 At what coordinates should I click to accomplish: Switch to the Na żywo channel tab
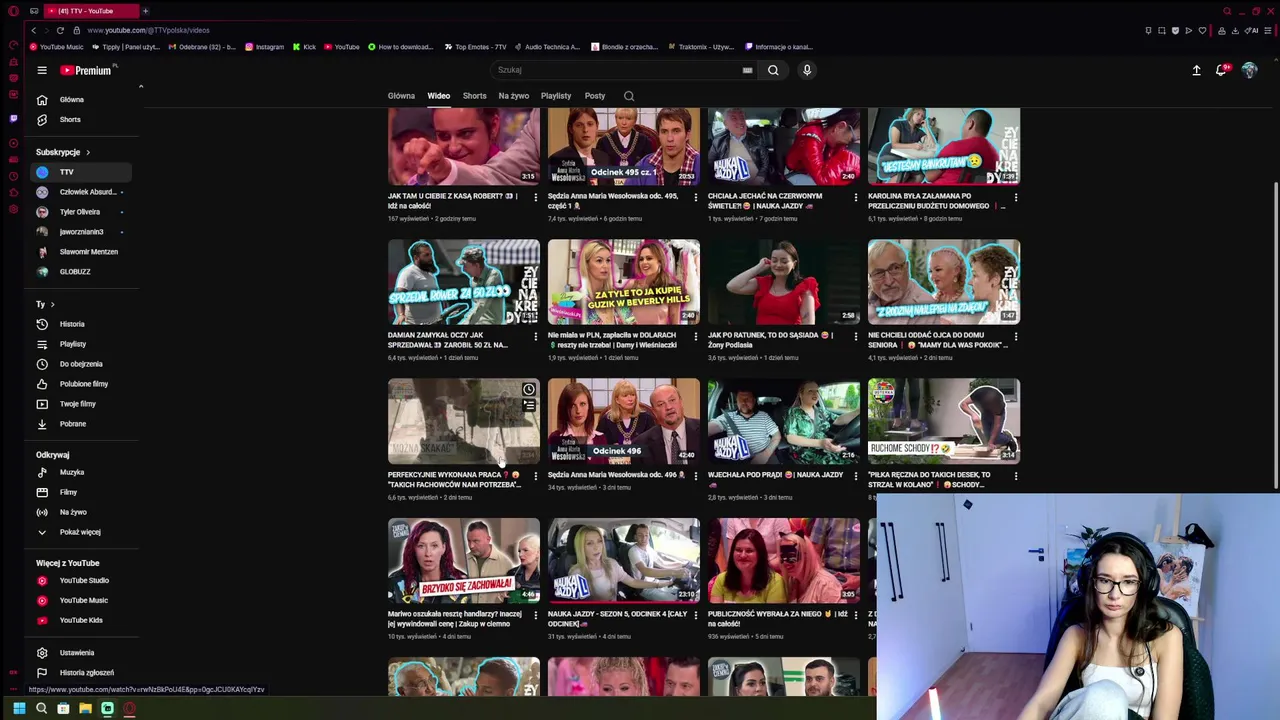coord(513,96)
